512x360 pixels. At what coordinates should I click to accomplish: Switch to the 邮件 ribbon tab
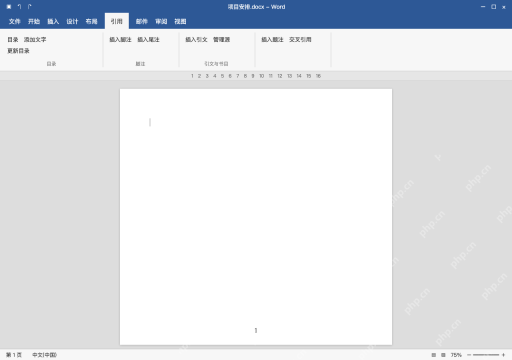[142, 22]
